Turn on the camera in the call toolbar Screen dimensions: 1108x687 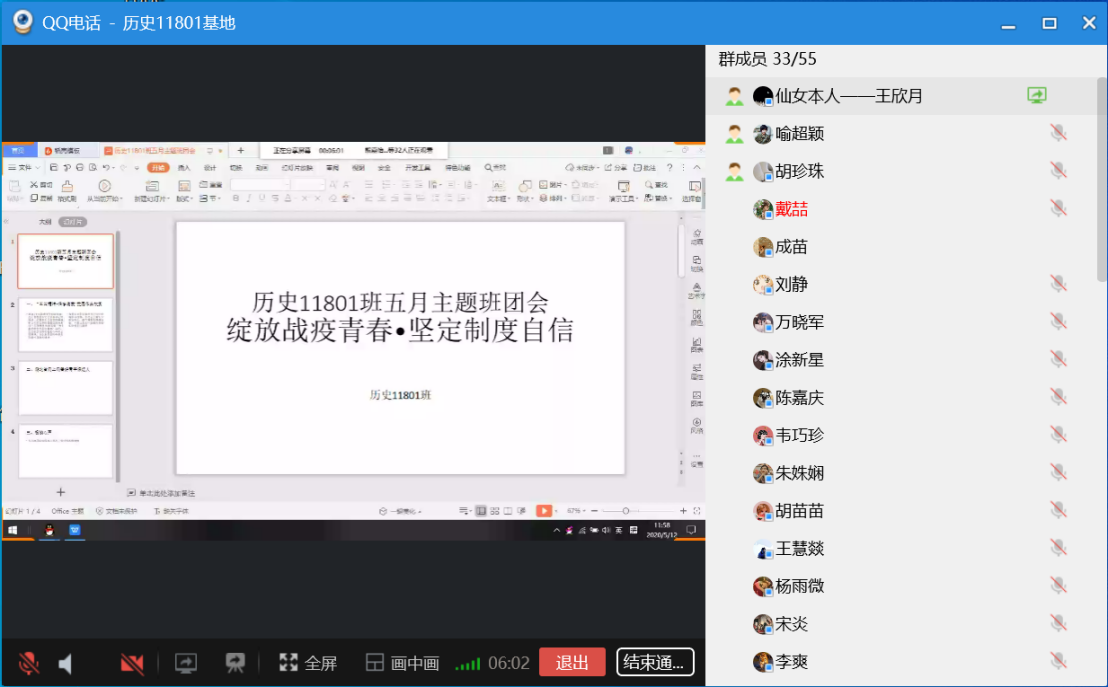[x=132, y=663]
